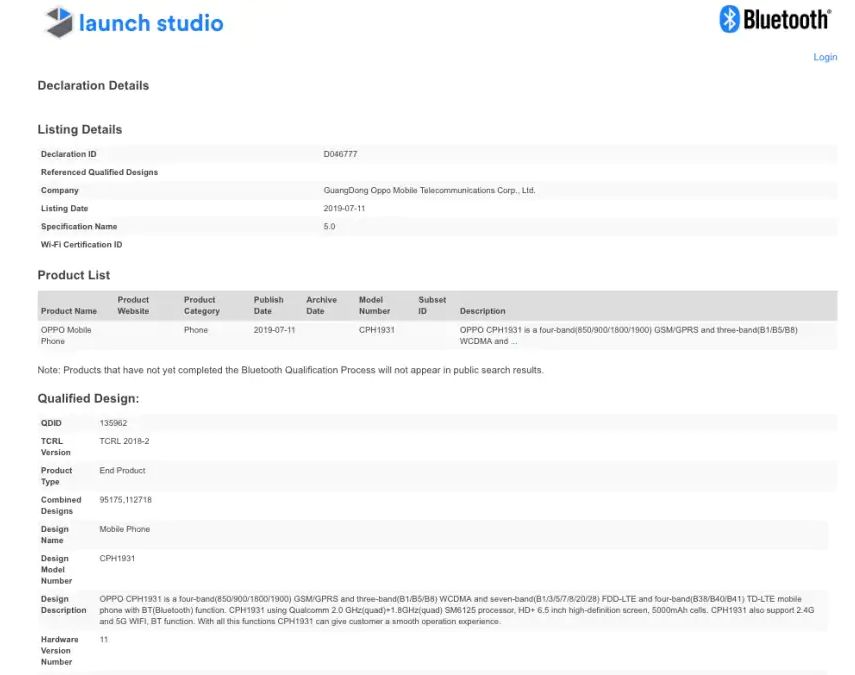This screenshot has width=855, height=675.
Task: Select Design Name value Mobile Phone
Action: pyautogui.click(x=124, y=529)
